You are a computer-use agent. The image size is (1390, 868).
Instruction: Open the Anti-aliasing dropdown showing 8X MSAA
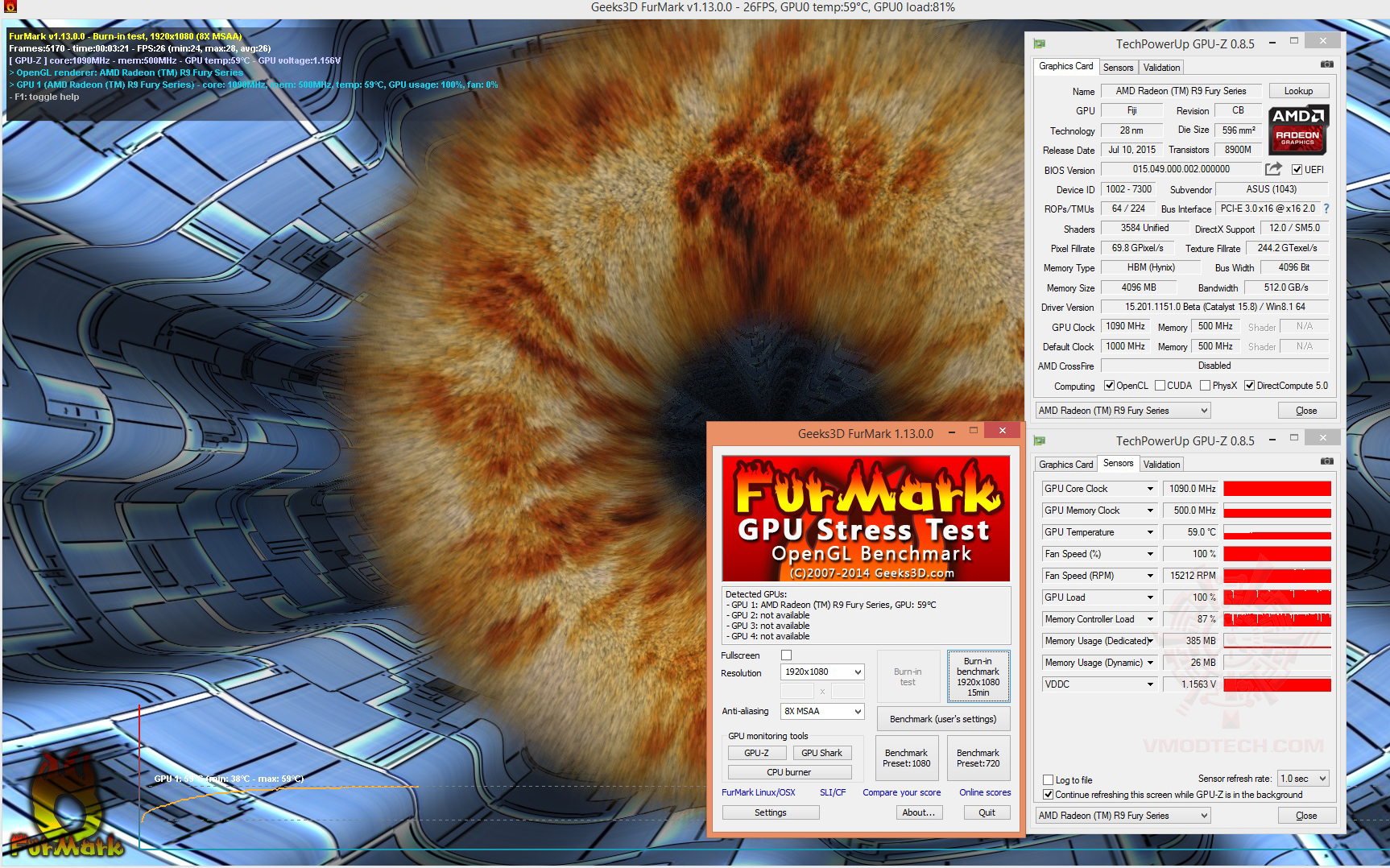tap(822, 711)
